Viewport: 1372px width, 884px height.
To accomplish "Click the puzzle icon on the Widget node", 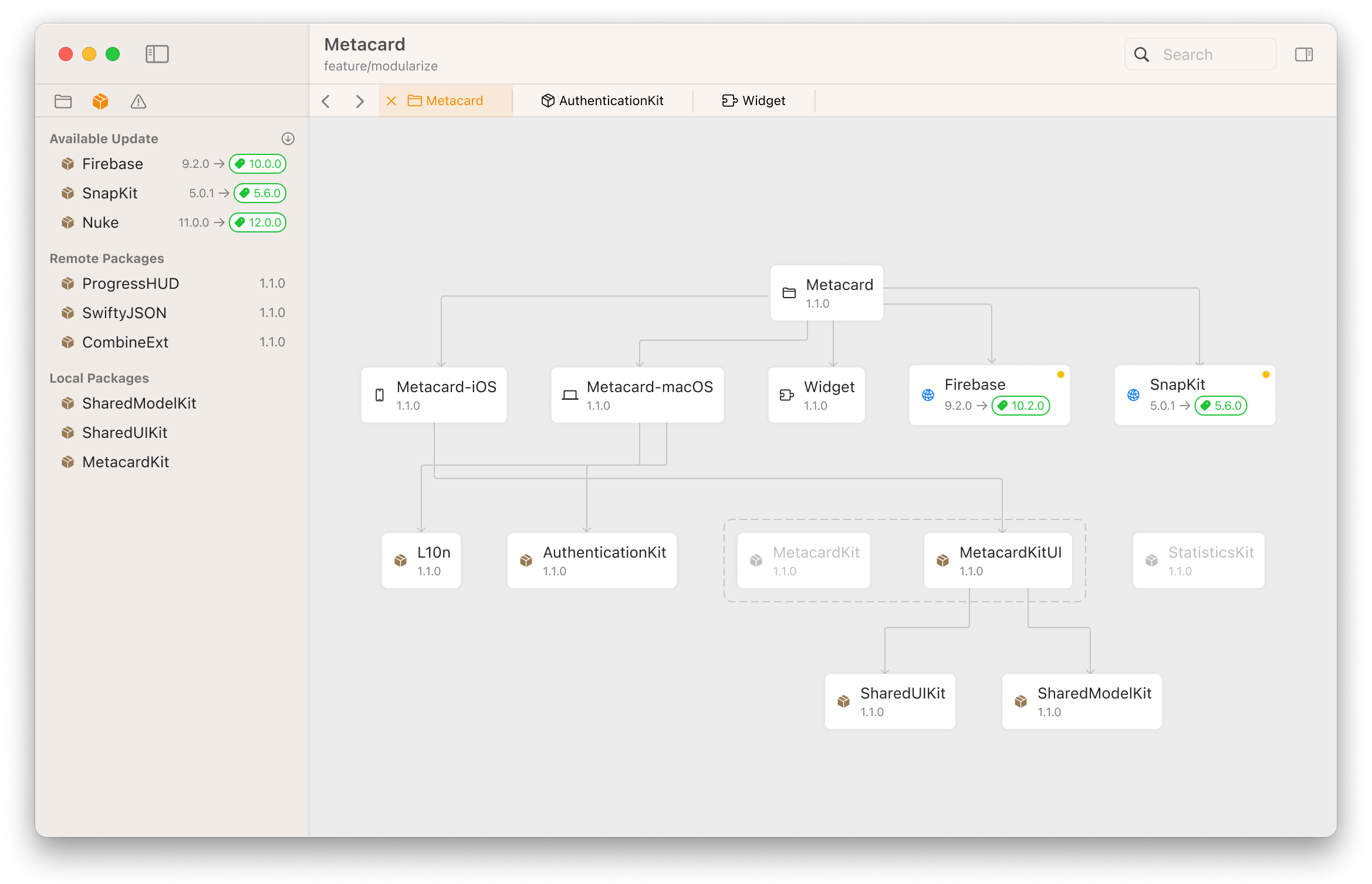I will [x=786, y=394].
